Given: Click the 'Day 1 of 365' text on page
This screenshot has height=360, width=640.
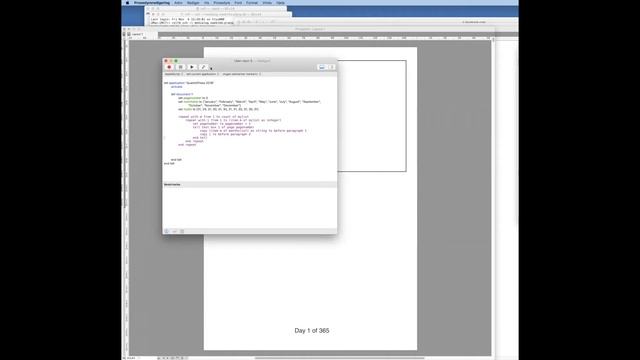Looking at the screenshot, I should [x=312, y=331].
